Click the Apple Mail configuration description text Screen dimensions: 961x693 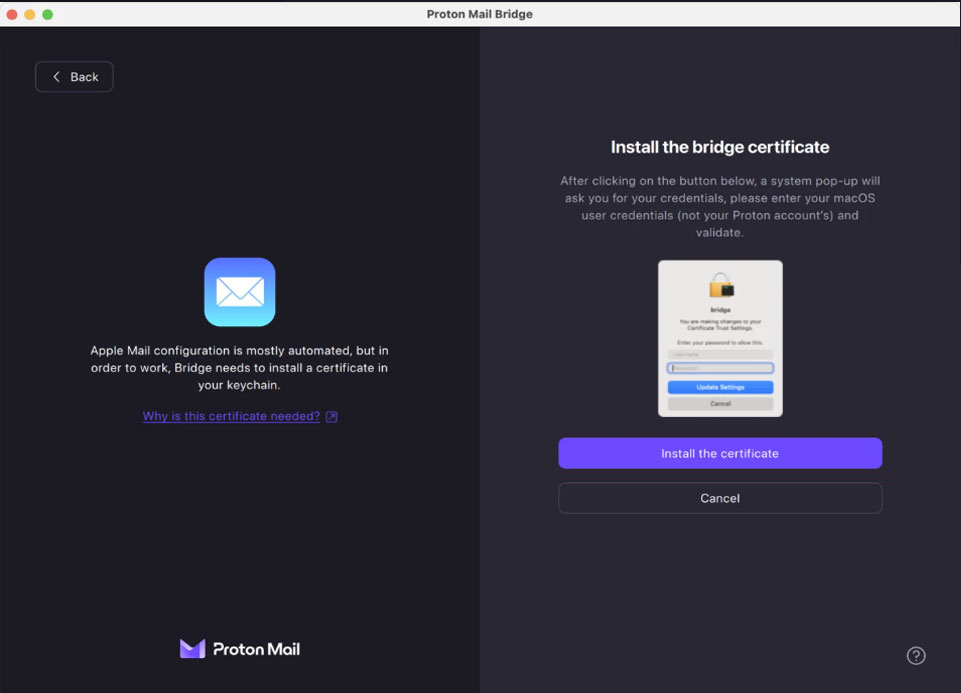click(240, 368)
